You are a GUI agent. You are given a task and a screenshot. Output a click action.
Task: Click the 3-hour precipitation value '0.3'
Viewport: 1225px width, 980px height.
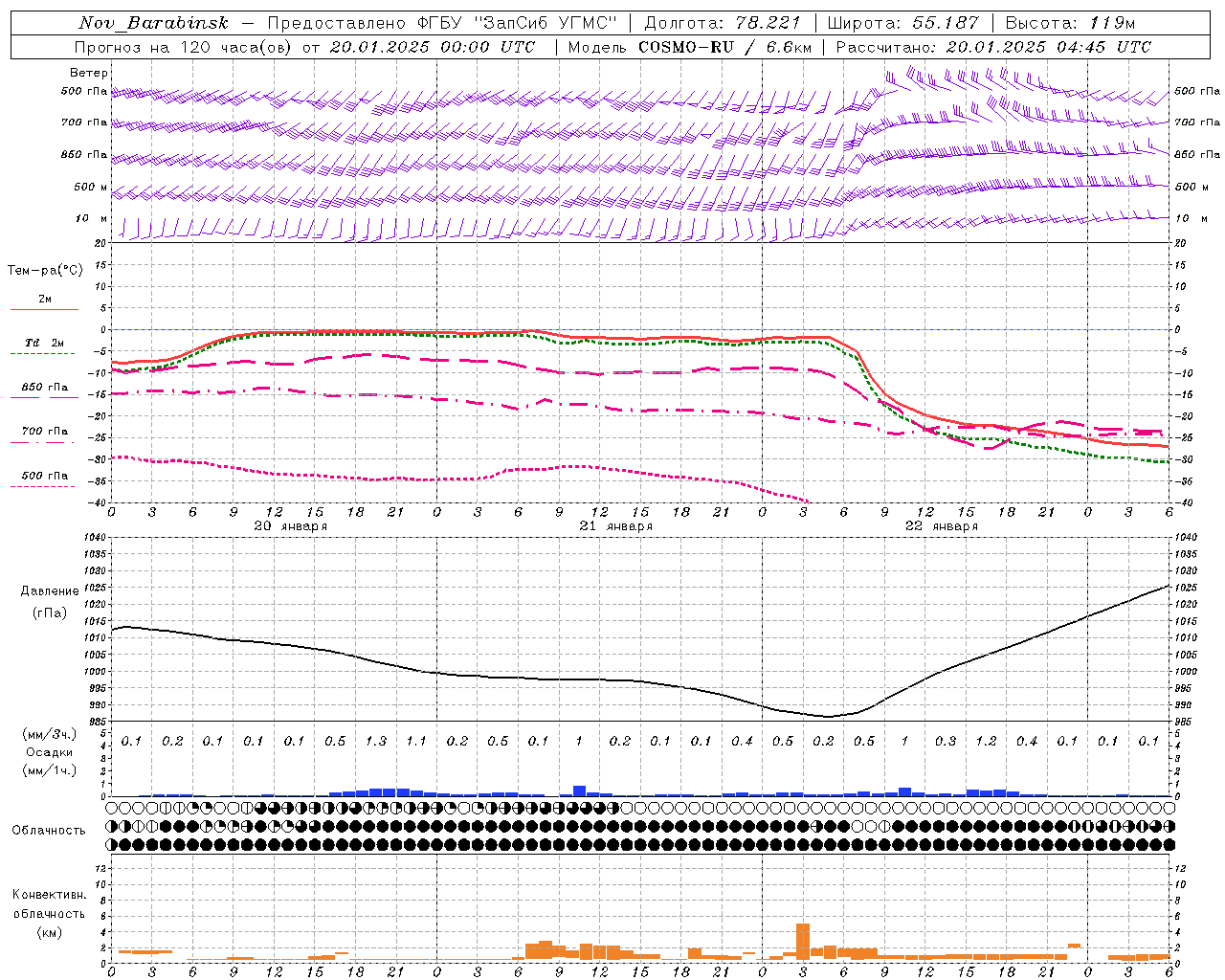coord(946,741)
